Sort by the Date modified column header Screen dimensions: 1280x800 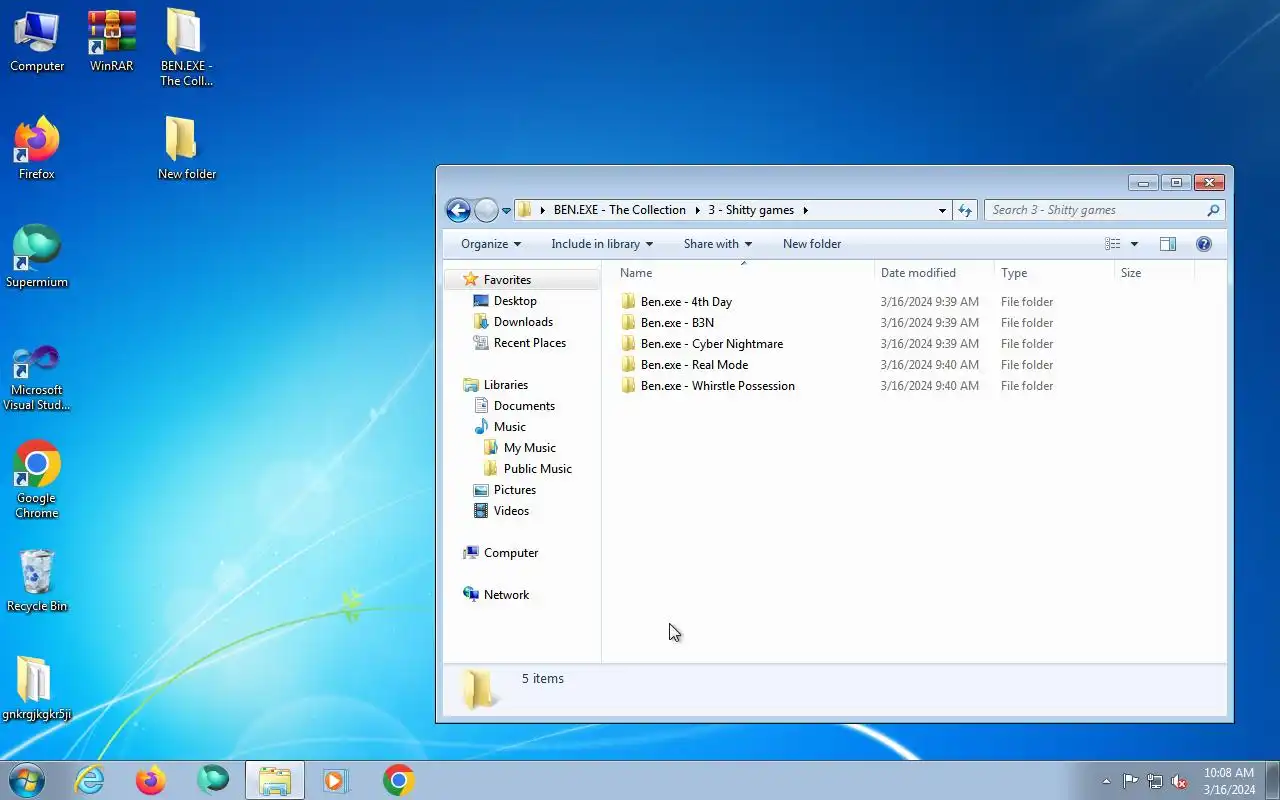click(934, 273)
